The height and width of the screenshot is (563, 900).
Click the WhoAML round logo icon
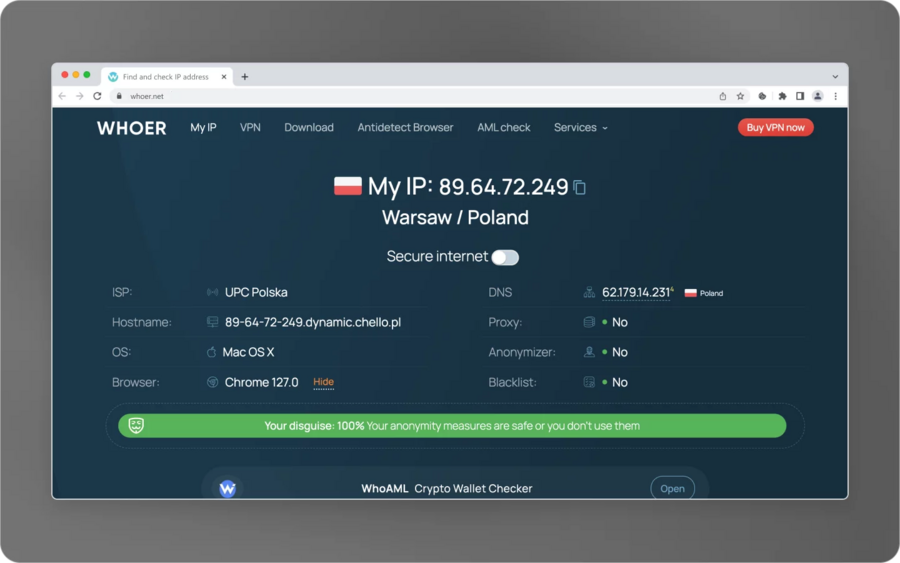pyautogui.click(x=227, y=488)
